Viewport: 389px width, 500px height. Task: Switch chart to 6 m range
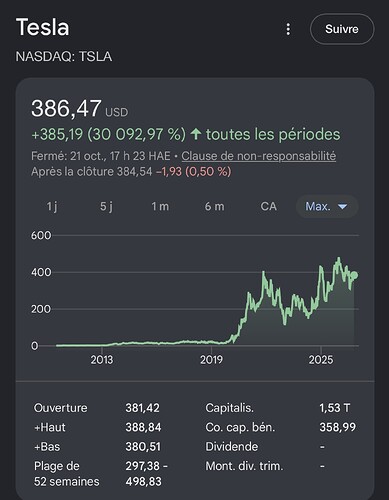[215, 206]
